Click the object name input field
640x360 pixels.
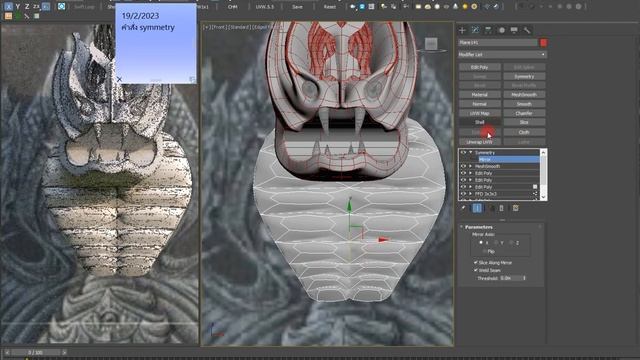coord(498,42)
